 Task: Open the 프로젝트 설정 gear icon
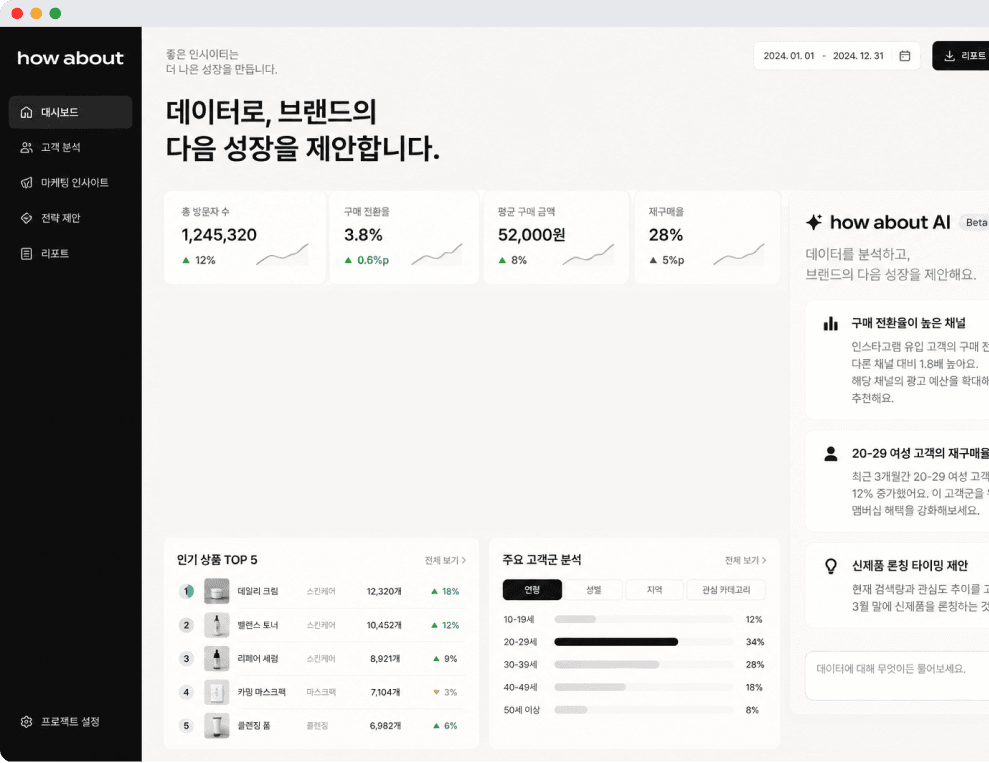[x=26, y=721]
